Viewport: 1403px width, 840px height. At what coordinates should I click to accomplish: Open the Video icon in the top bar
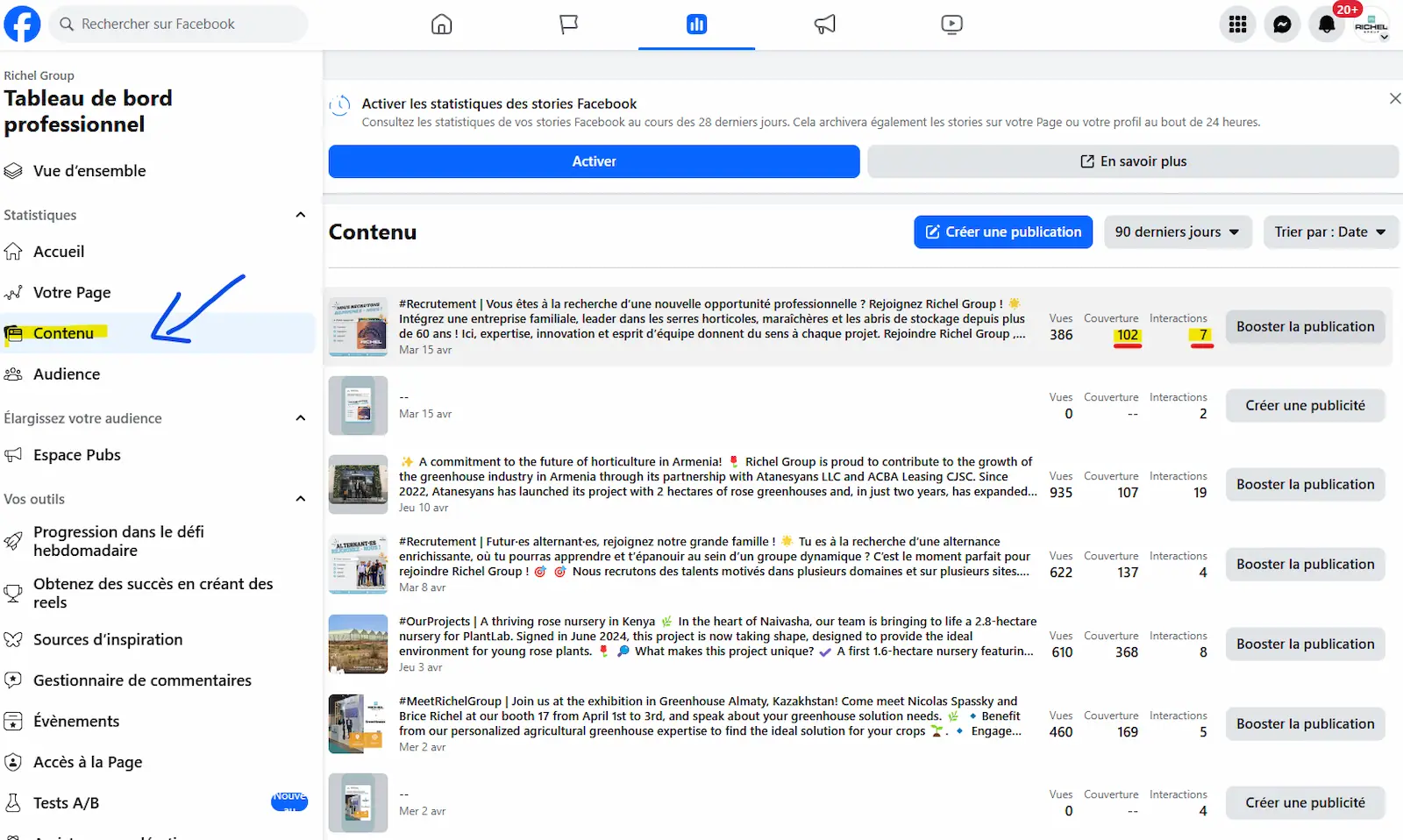951,24
